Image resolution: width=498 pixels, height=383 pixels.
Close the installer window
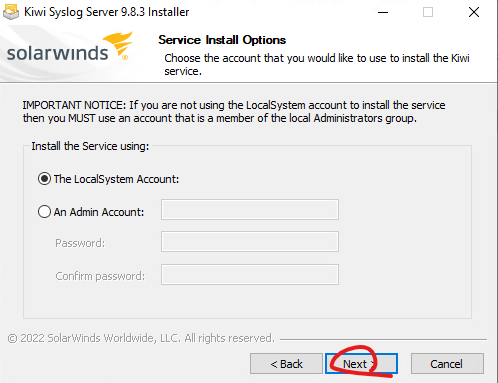coord(474,12)
